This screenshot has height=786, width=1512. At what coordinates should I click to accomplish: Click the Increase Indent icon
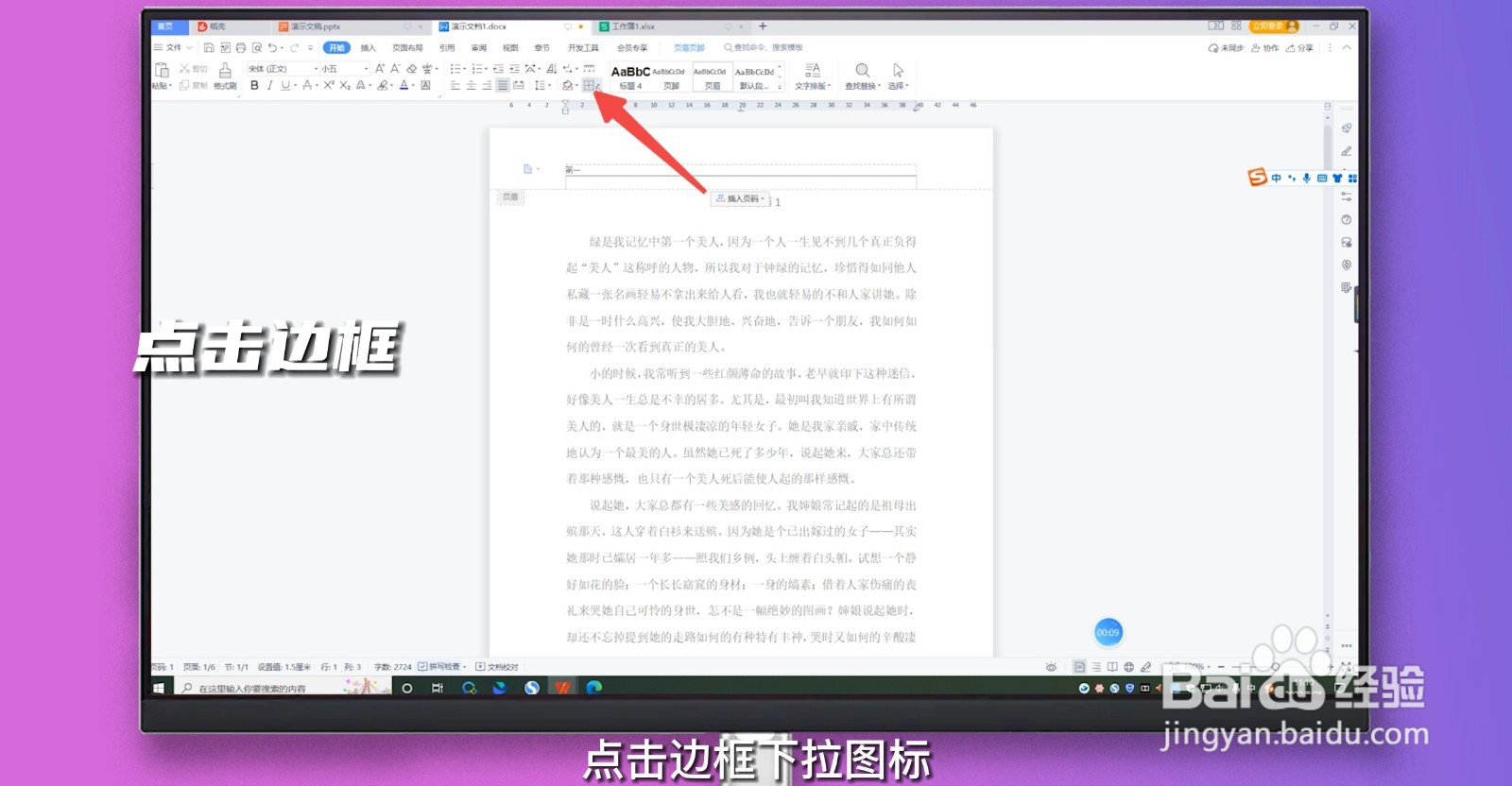(514, 68)
